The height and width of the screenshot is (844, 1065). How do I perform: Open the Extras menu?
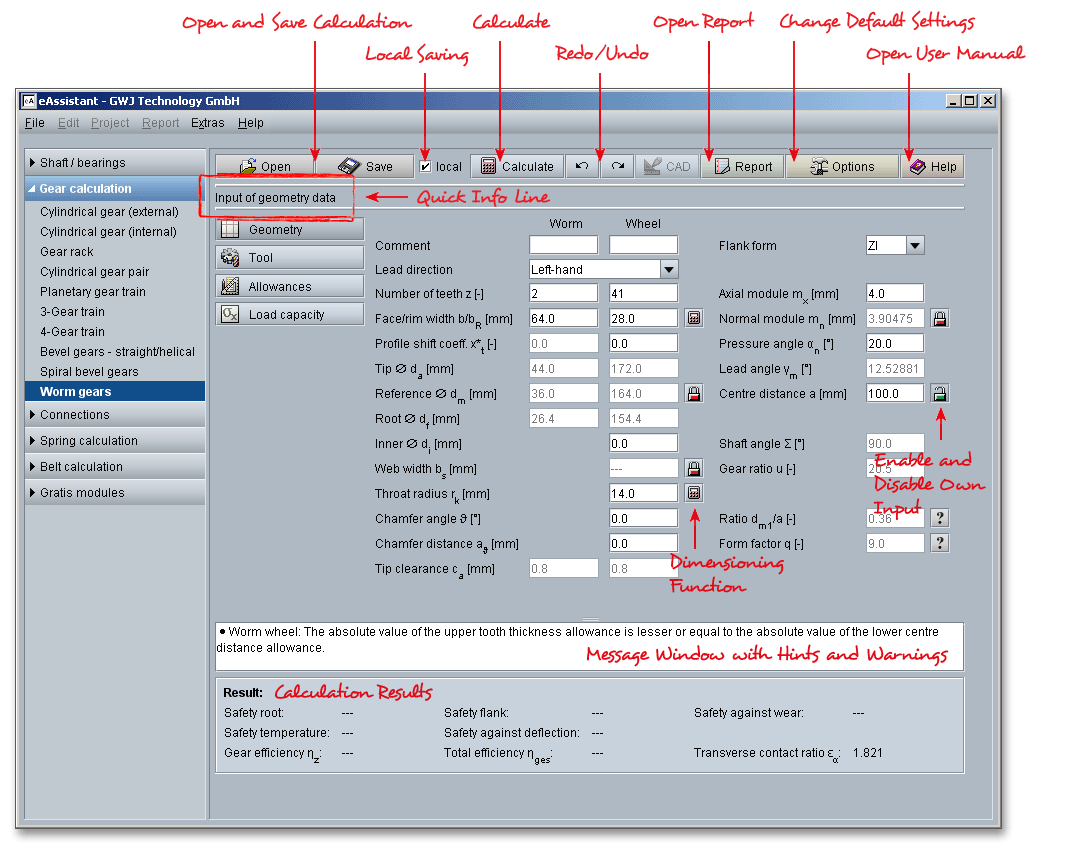208,123
